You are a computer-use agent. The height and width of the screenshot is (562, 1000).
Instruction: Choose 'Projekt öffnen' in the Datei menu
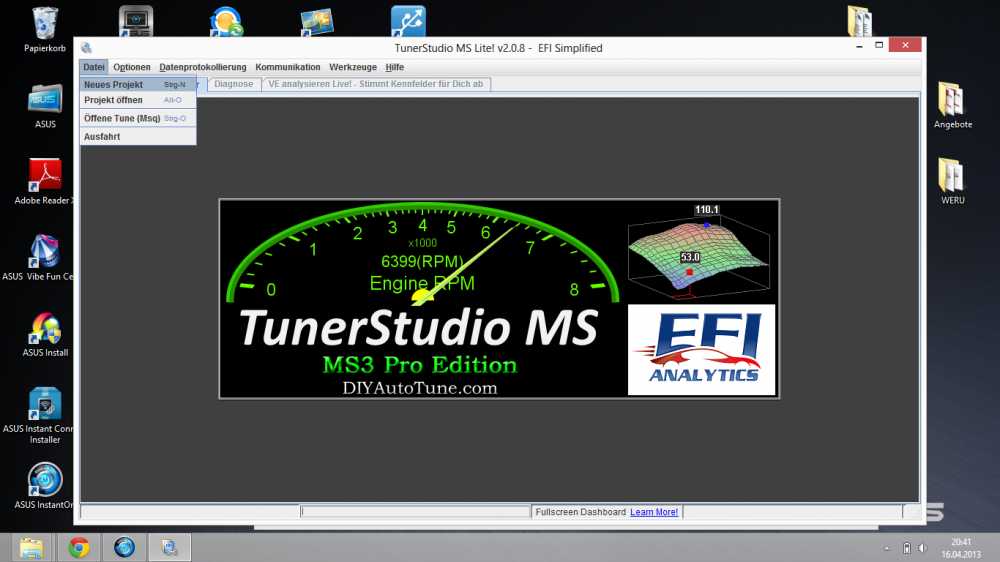coord(114,100)
